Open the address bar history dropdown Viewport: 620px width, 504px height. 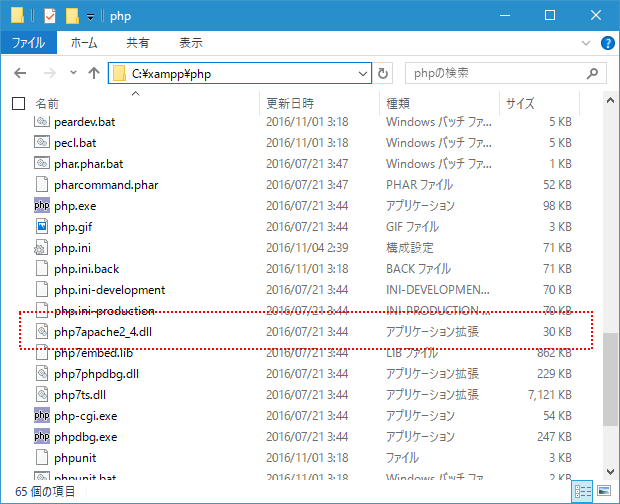pyautogui.click(x=363, y=74)
